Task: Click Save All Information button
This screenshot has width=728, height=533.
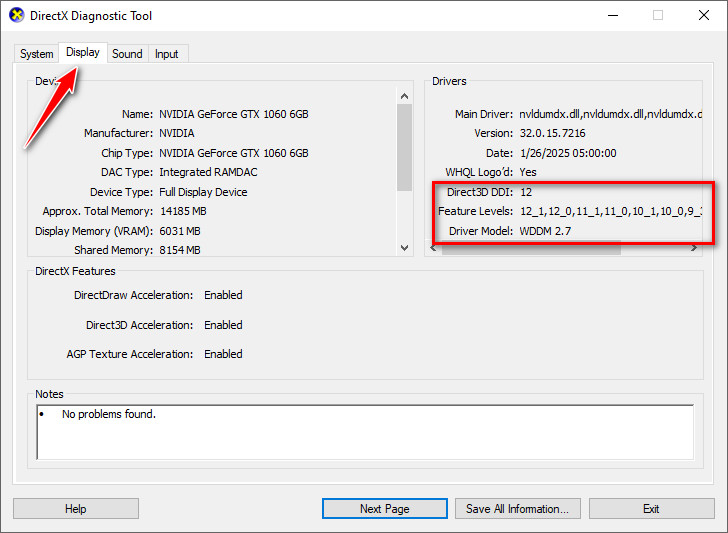Action: [517, 509]
